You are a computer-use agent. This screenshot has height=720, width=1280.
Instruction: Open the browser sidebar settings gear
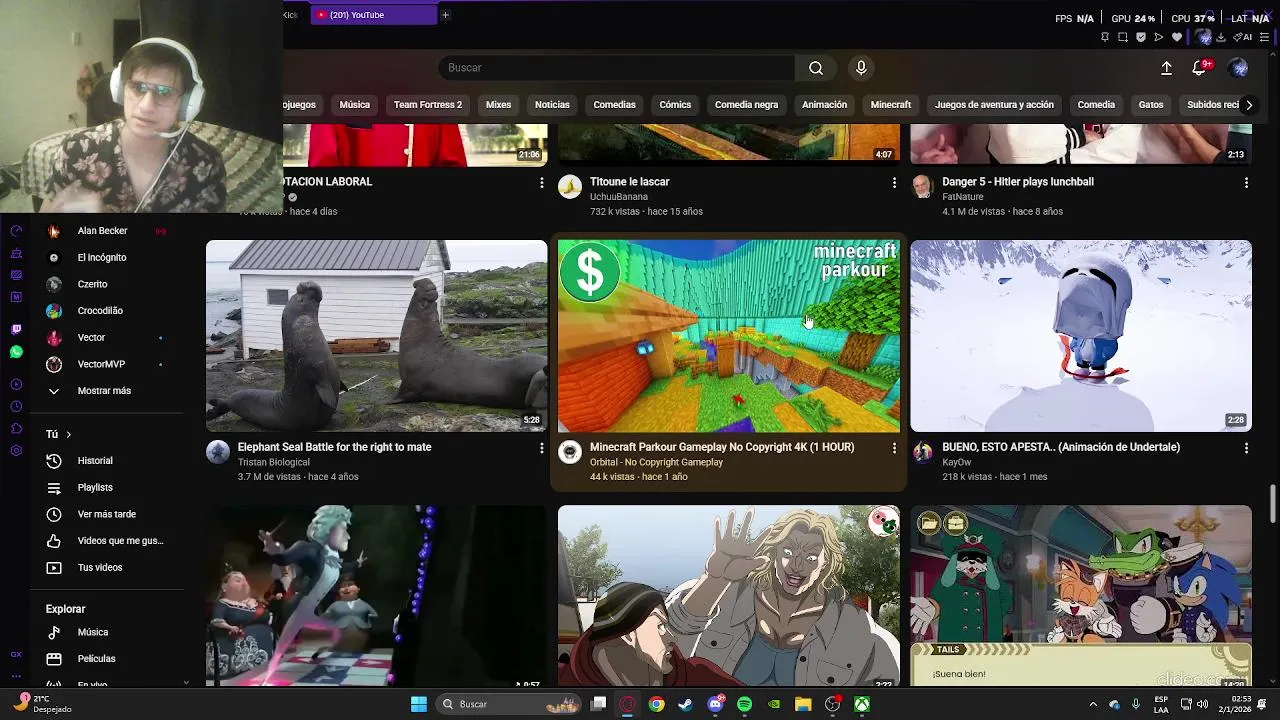pyautogui.click(x=16, y=451)
